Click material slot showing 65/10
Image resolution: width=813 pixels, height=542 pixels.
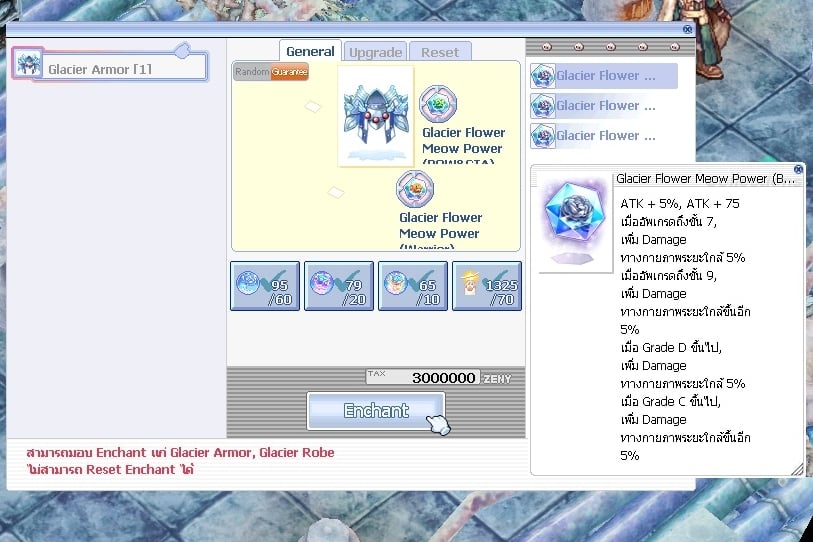[x=413, y=286]
